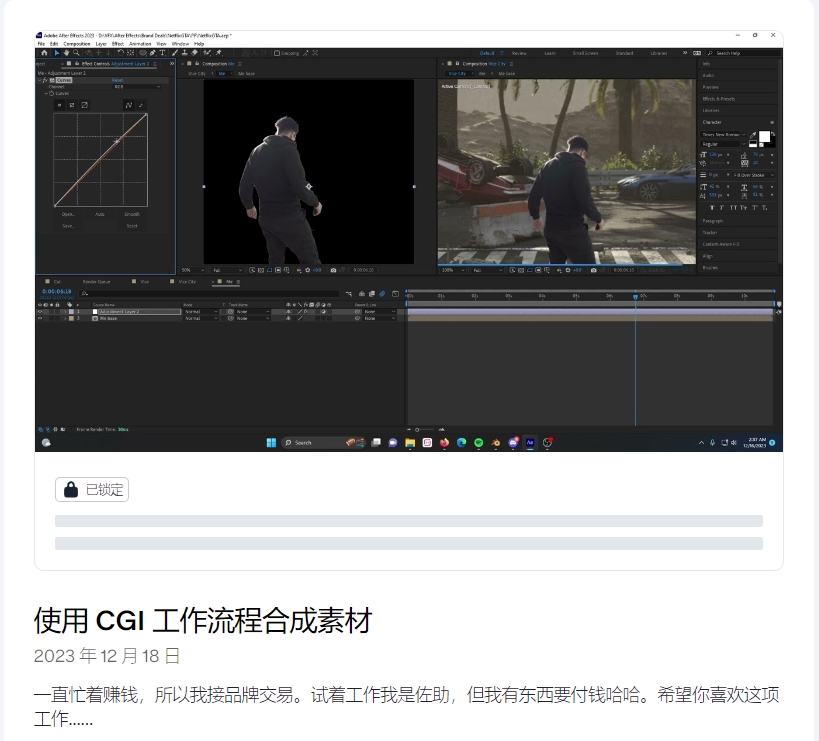Image resolution: width=819 pixels, height=741 pixels.
Task: Select the Ellipse shape tool
Action: pos(143,53)
